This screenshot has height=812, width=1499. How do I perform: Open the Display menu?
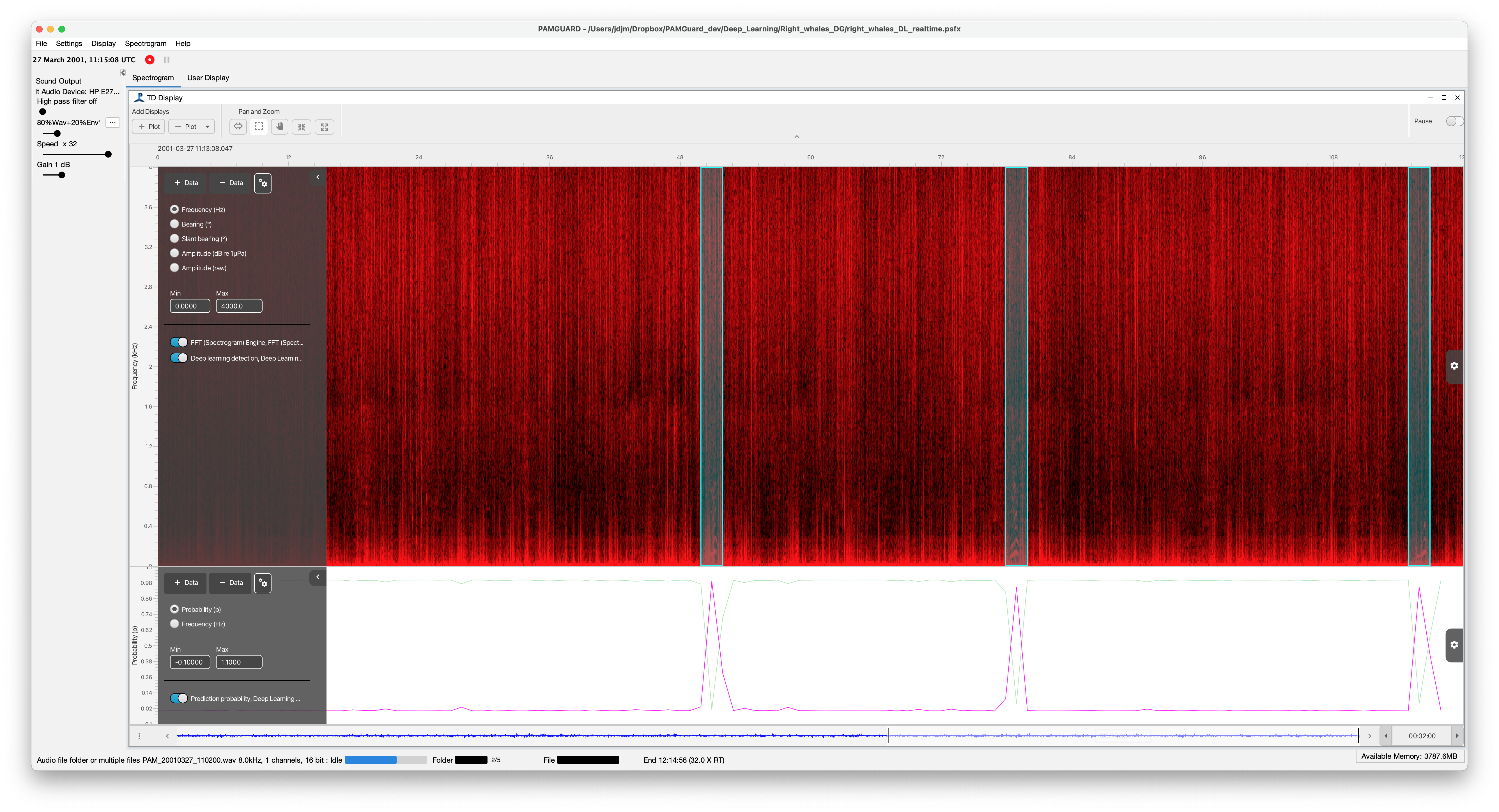point(104,44)
